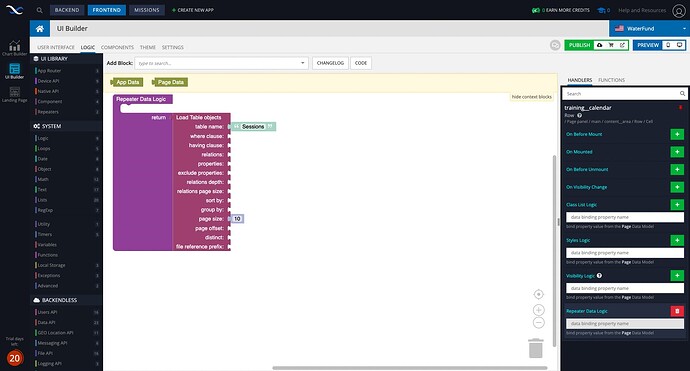Click the CHANGELOG button
690x371 pixels.
(330, 63)
